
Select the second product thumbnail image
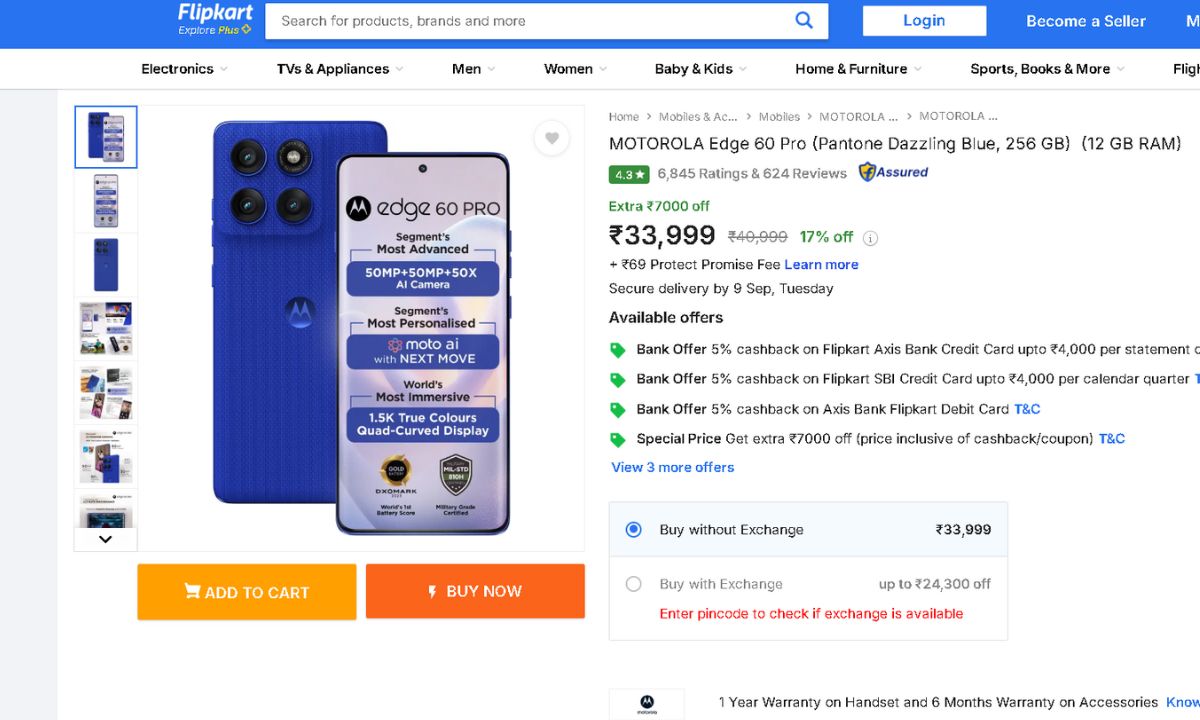[106, 201]
